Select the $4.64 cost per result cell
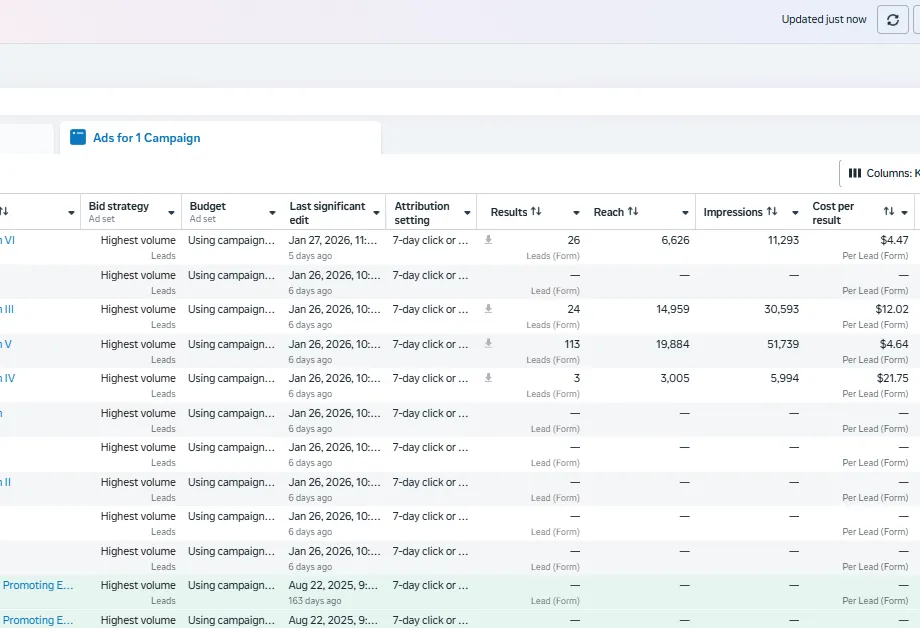This screenshot has height=628, width=920. point(893,344)
